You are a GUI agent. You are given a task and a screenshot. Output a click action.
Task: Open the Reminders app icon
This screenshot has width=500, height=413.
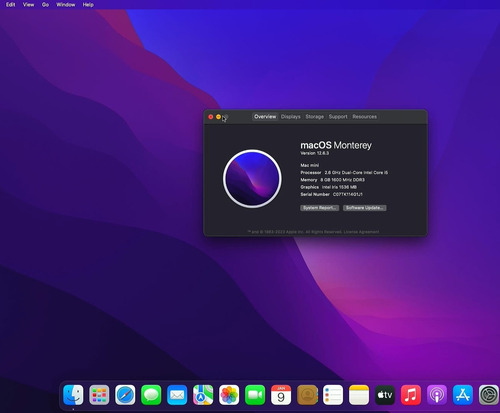[333, 395]
